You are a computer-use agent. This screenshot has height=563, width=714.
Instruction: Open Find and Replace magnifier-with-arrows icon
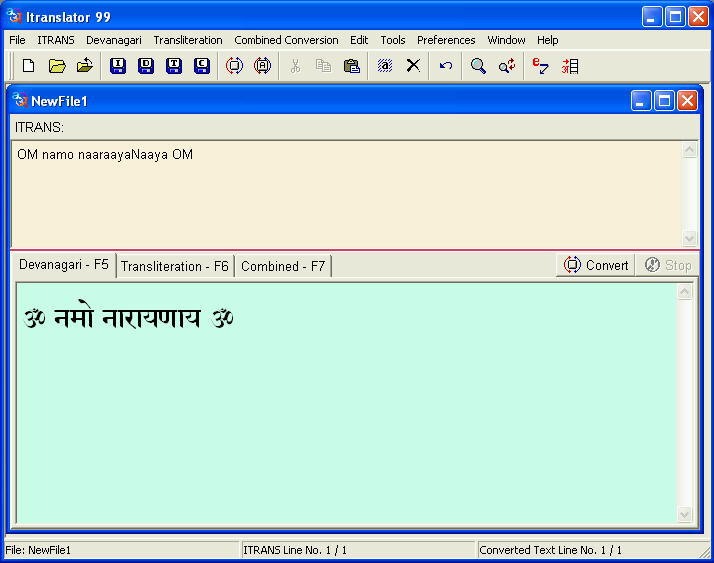pos(506,66)
